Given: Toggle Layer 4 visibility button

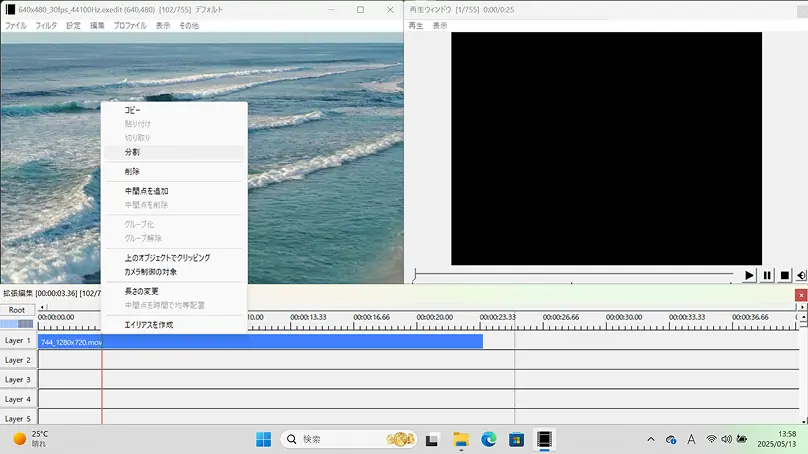Looking at the screenshot, I should tap(18, 399).
